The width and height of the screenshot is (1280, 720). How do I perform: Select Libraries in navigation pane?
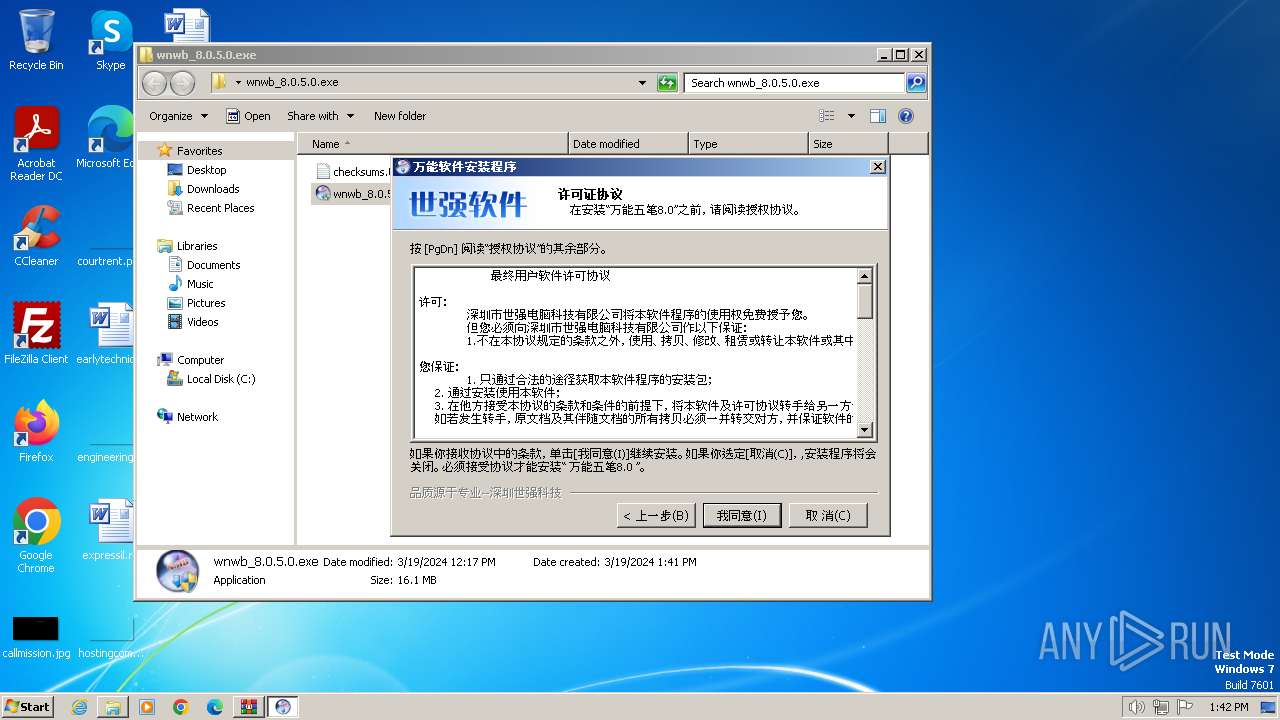pos(197,246)
